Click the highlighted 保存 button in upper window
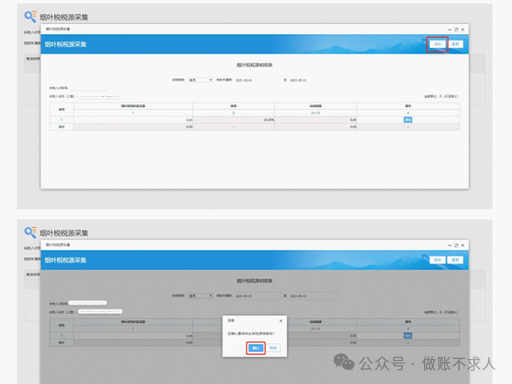512x384 pixels. tap(437, 44)
